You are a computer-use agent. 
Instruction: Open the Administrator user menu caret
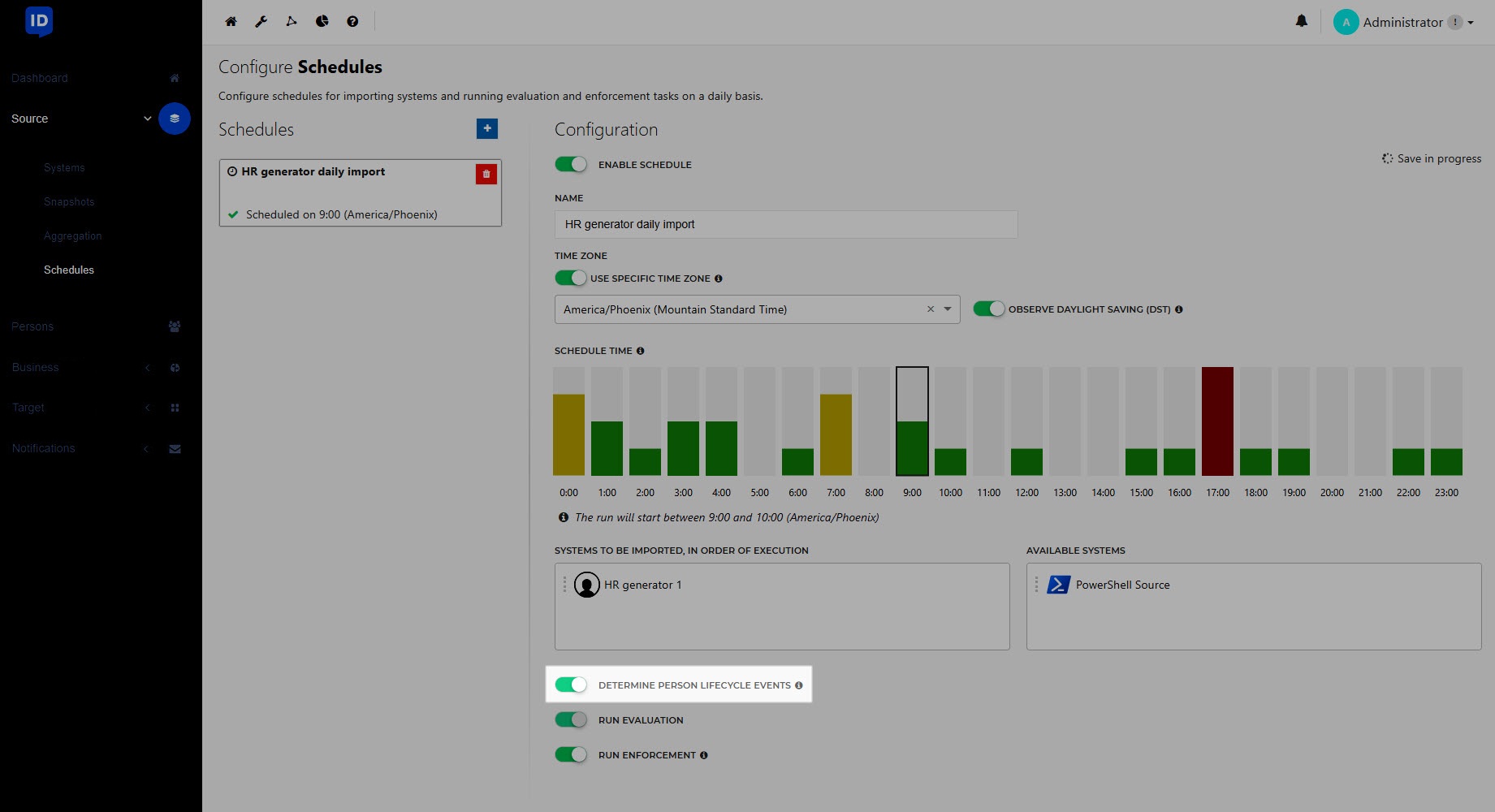(x=1471, y=23)
